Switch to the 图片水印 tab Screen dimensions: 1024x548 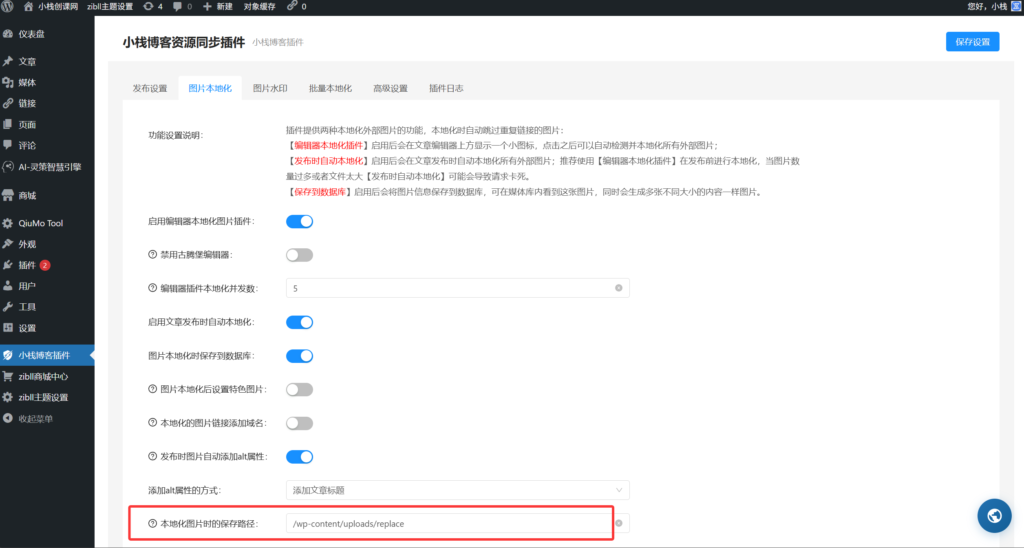point(270,88)
